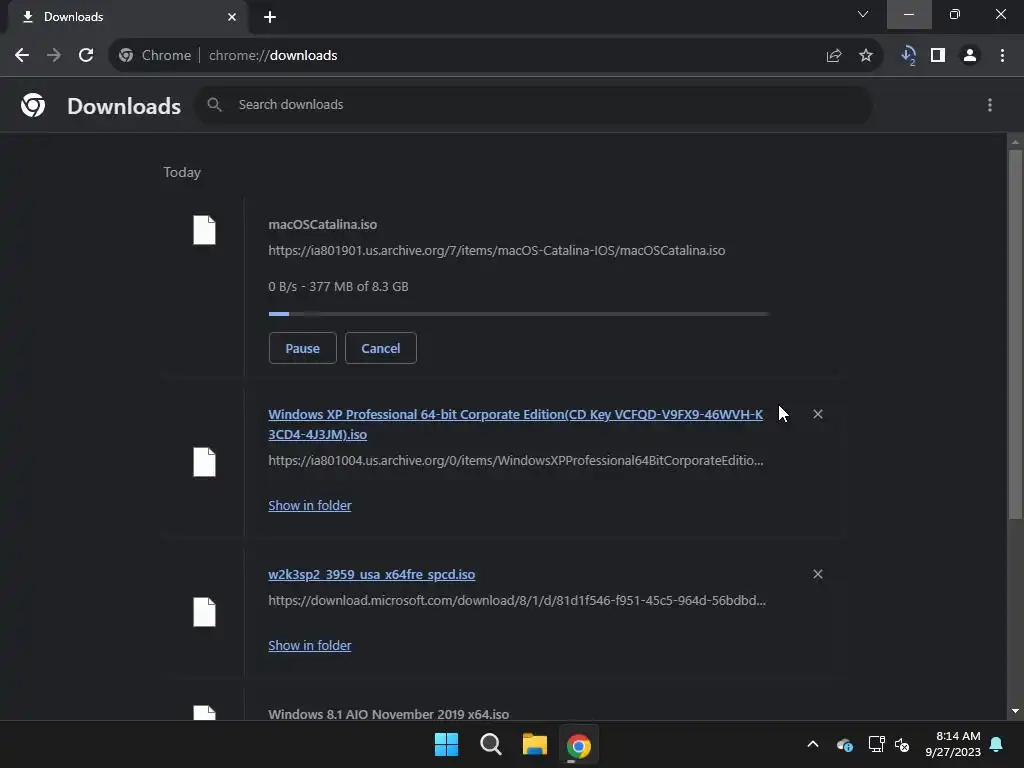Click the Chrome icon in the taskbar

coord(578,745)
